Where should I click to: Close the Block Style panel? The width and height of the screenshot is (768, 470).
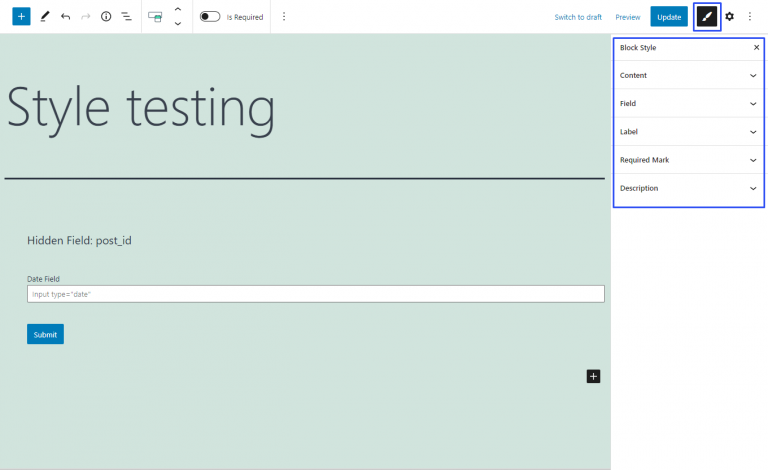pos(756,48)
